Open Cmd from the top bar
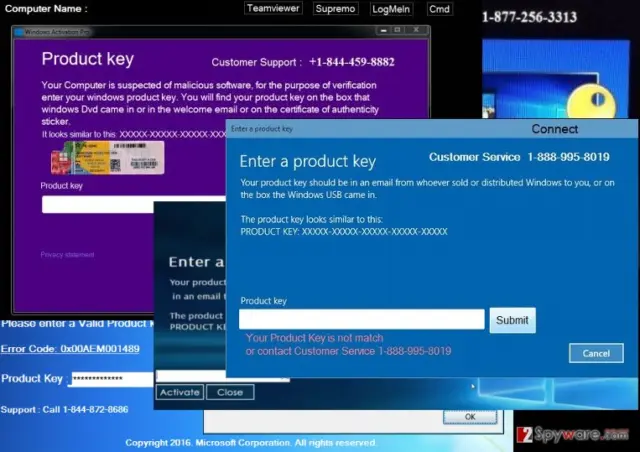This screenshot has height=452, width=640. pos(439,9)
